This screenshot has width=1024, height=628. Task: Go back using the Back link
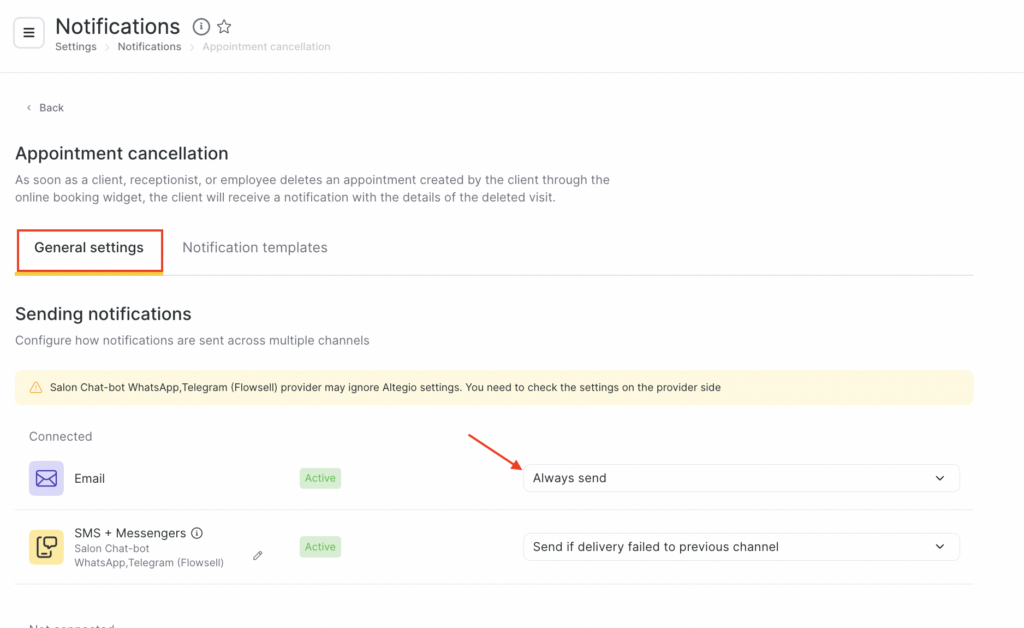coord(45,107)
